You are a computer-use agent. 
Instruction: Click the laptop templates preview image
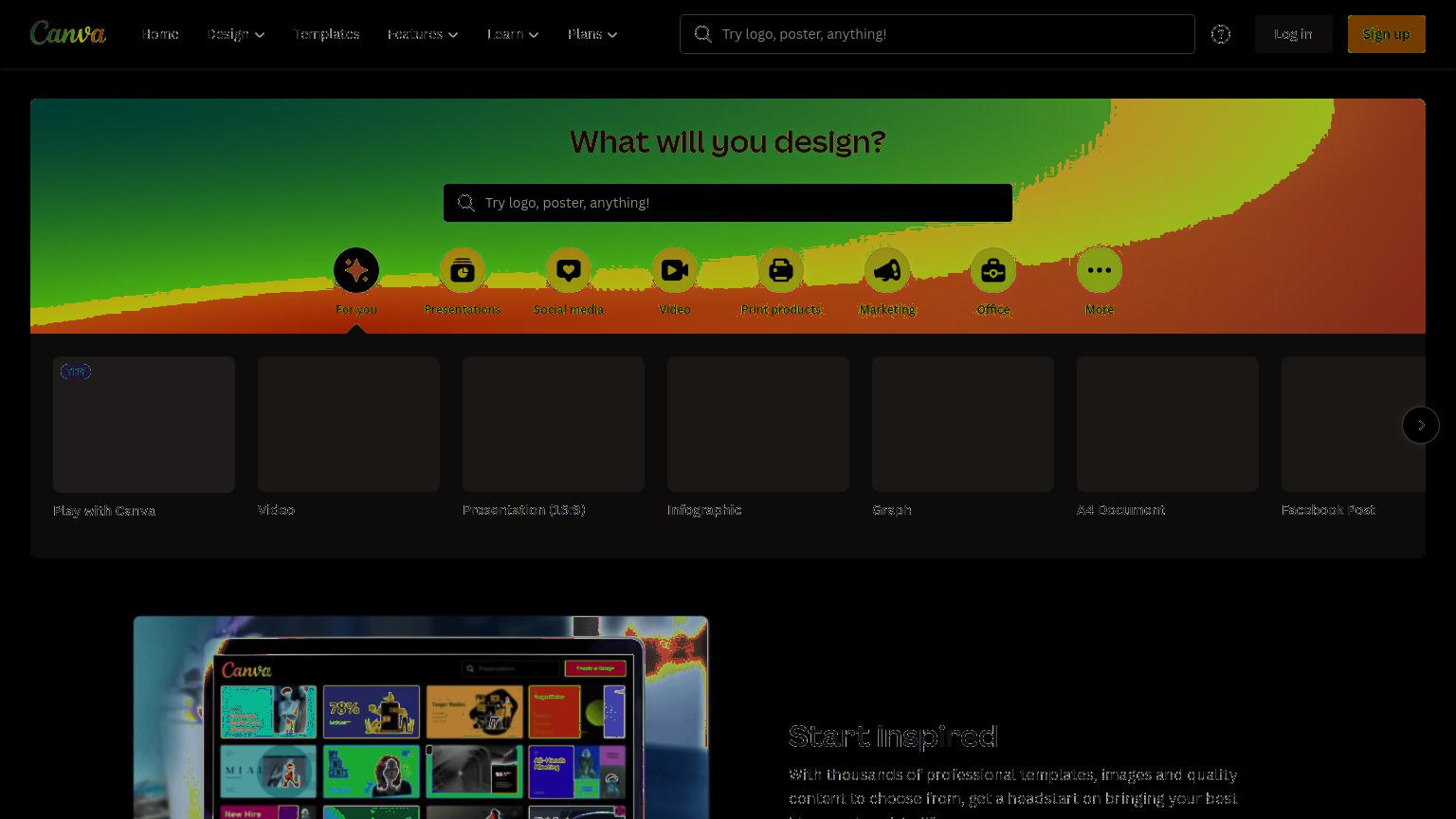coord(421,718)
